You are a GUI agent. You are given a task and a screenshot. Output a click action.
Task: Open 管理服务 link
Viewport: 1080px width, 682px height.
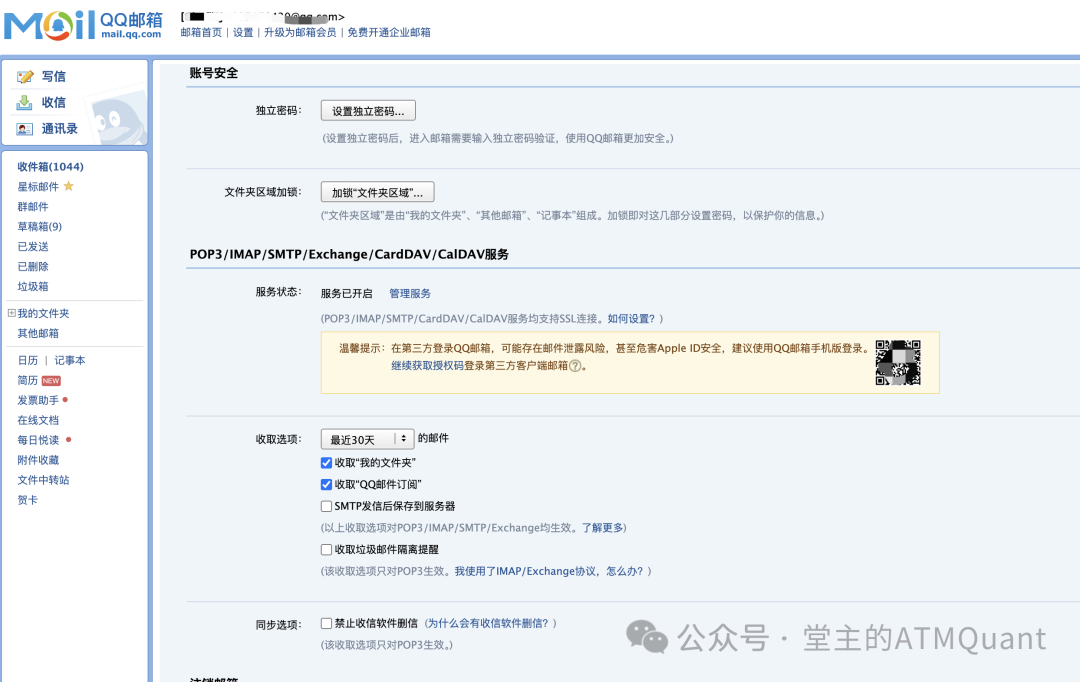[410, 293]
